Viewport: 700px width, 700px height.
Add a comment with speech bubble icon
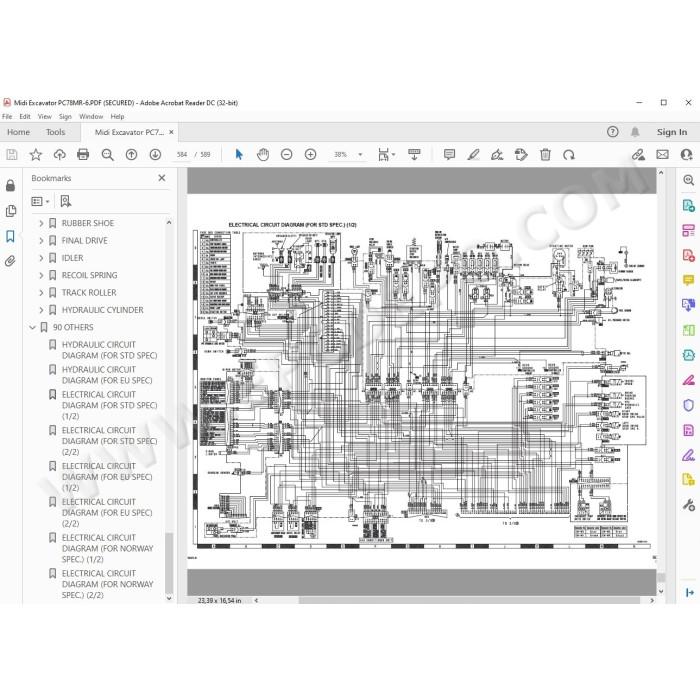tap(450, 154)
